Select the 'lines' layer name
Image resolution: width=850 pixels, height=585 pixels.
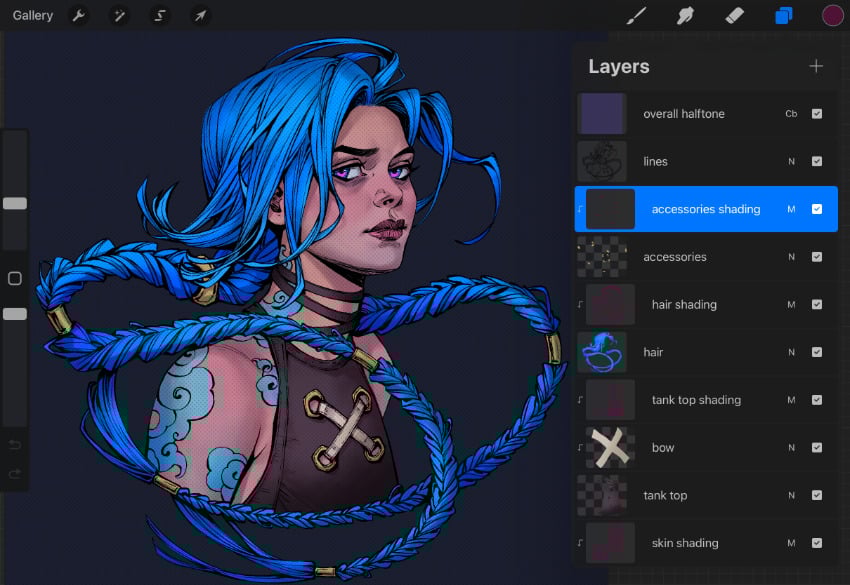(x=655, y=162)
